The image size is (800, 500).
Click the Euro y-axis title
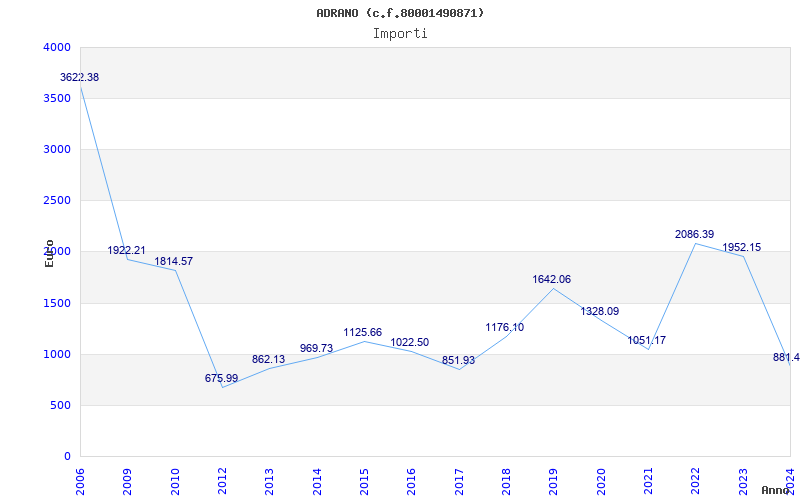coord(49,253)
